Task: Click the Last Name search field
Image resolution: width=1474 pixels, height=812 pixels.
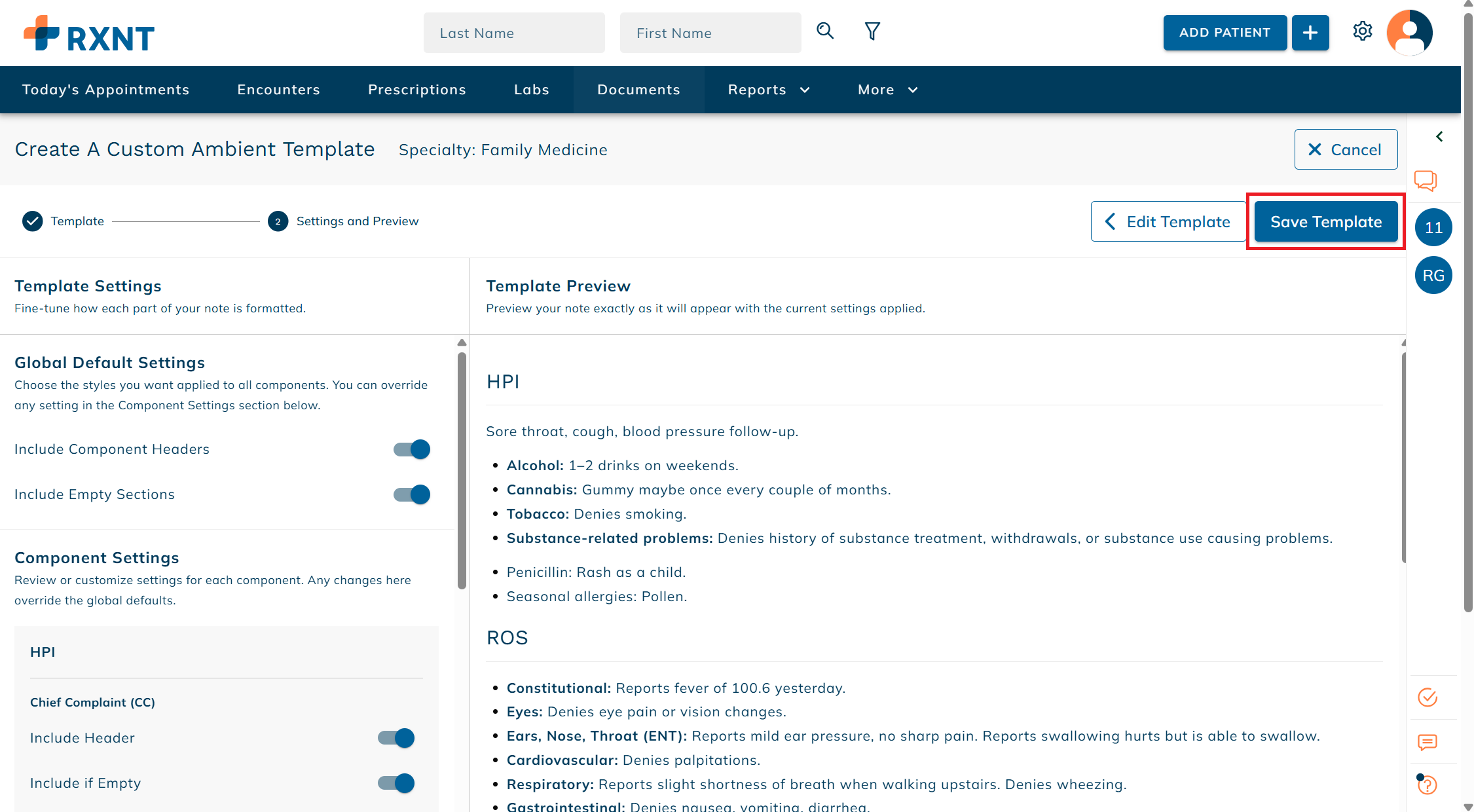Action: click(514, 33)
